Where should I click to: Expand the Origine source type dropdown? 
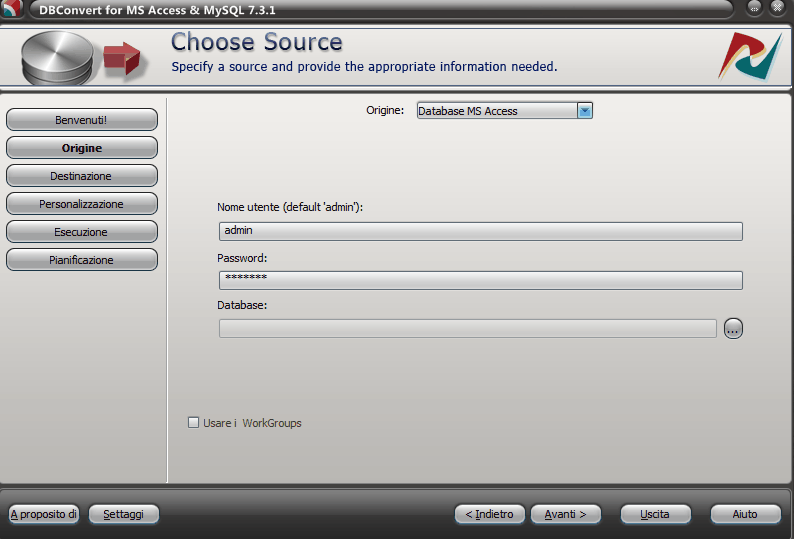point(584,110)
